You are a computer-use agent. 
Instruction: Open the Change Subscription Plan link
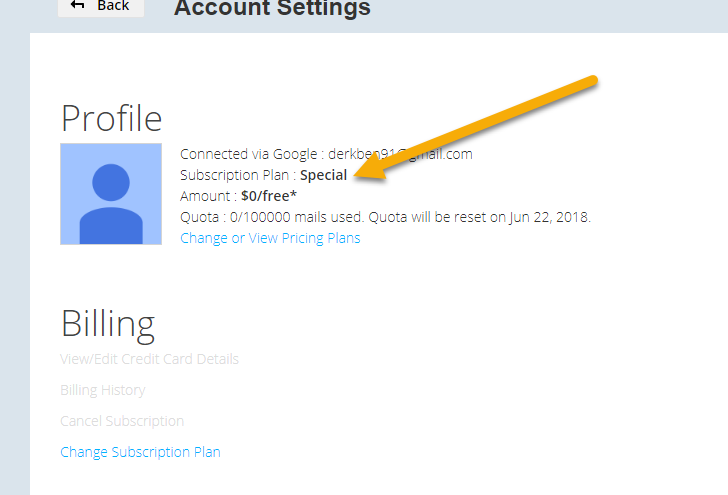140,452
